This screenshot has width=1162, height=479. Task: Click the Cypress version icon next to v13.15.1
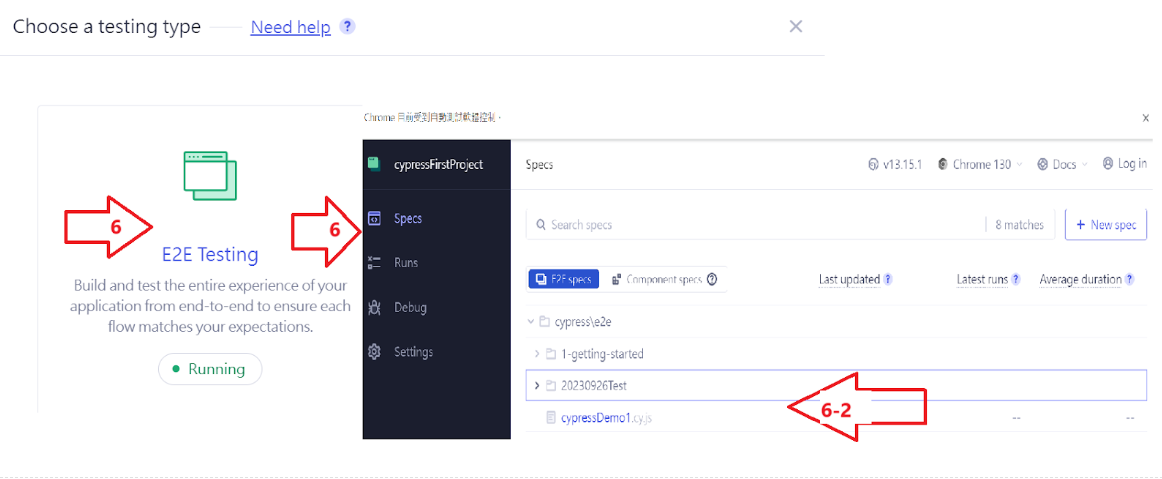tap(873, 165)
